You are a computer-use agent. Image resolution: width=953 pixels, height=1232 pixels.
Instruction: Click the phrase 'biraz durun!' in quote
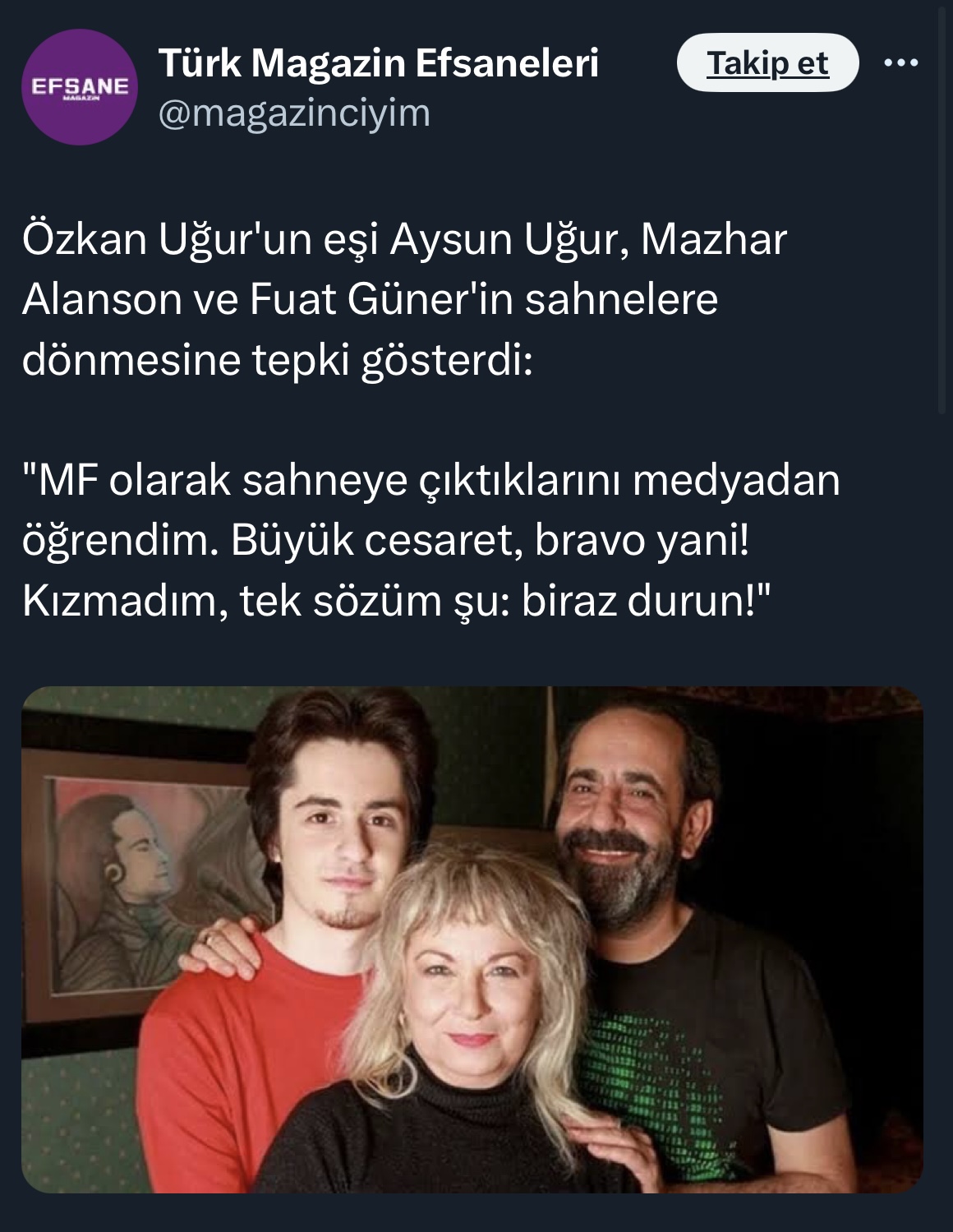[x=646, y=603]
